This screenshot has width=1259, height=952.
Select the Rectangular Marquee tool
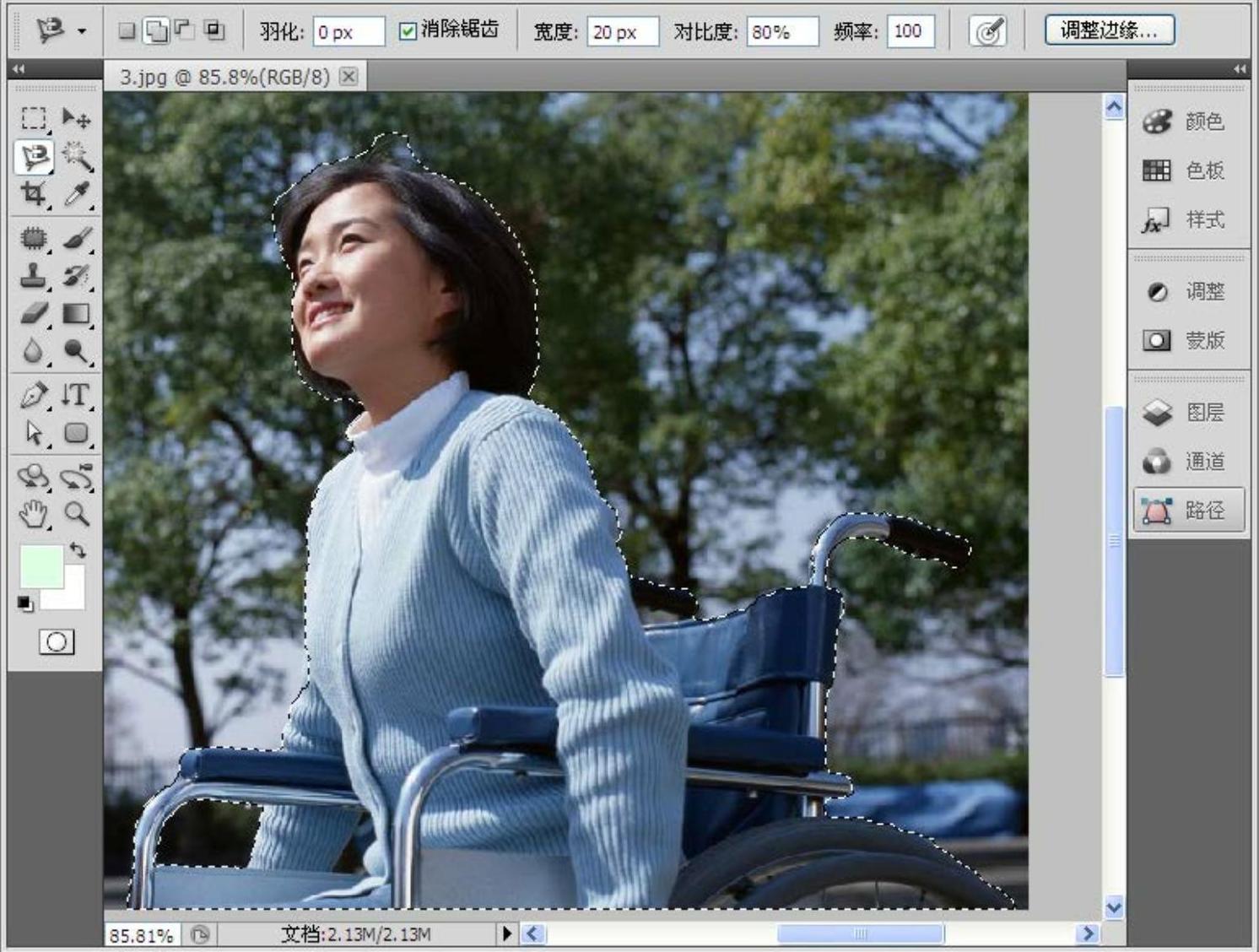pos(33,118)
